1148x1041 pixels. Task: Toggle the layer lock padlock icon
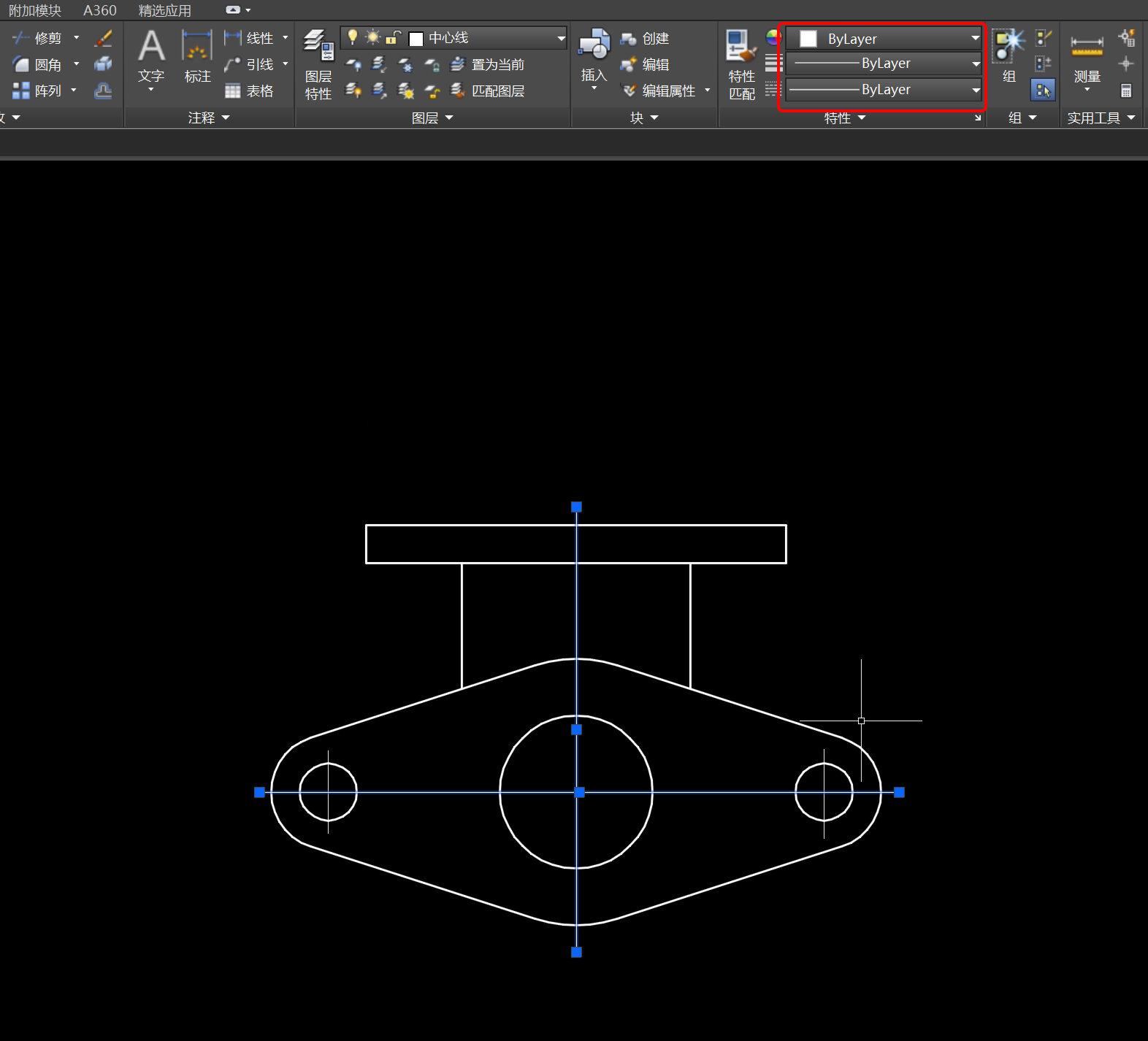pyautogui.click(x=393, y=37)
